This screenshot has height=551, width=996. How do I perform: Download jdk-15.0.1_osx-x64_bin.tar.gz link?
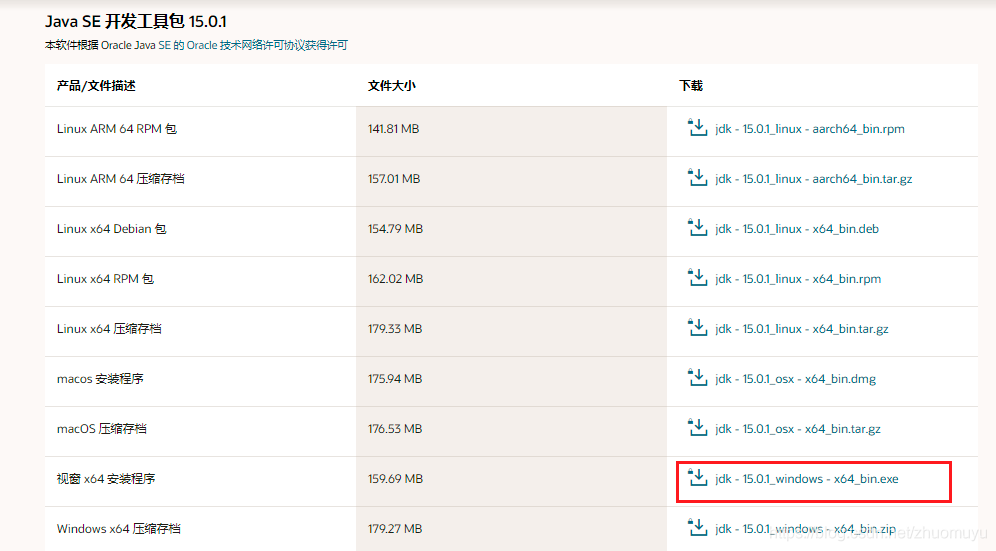coord(798,429)
